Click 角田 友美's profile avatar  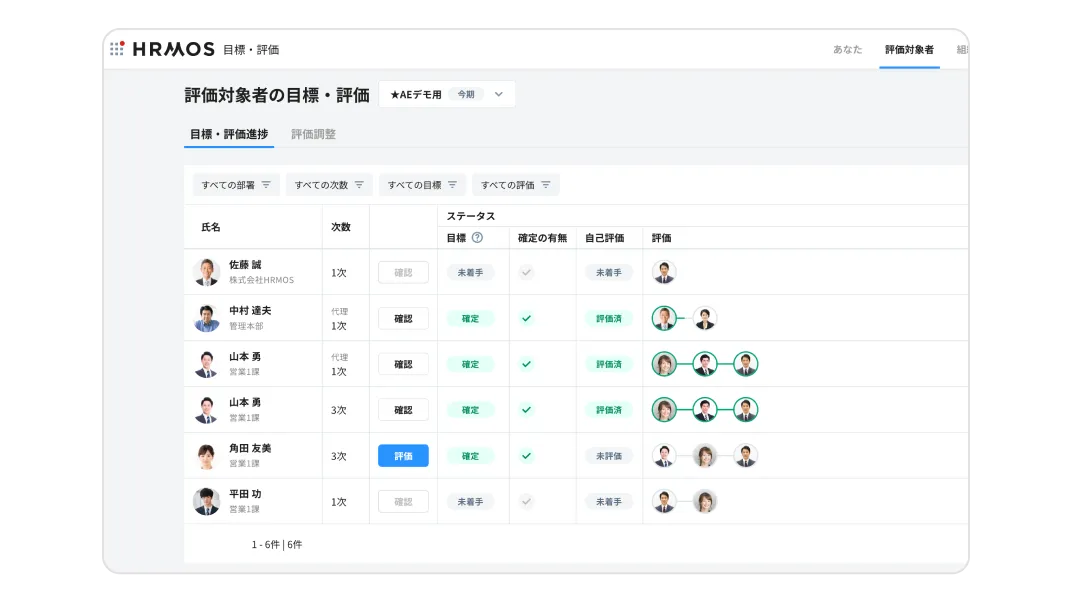pos(207,455)
